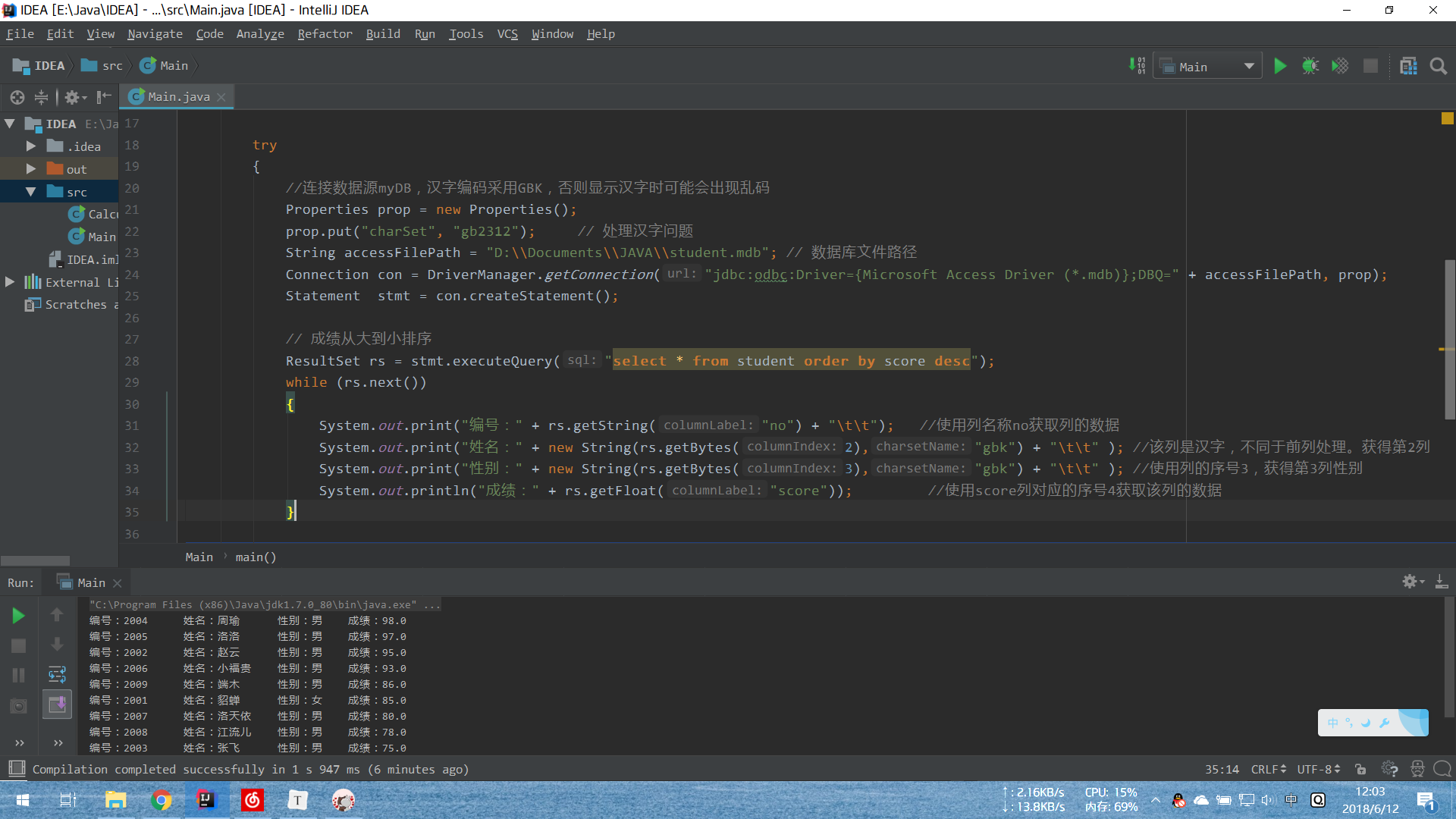Collapse the IDEA project root node
The image size is (1456, 819).
tap(10, 124)
